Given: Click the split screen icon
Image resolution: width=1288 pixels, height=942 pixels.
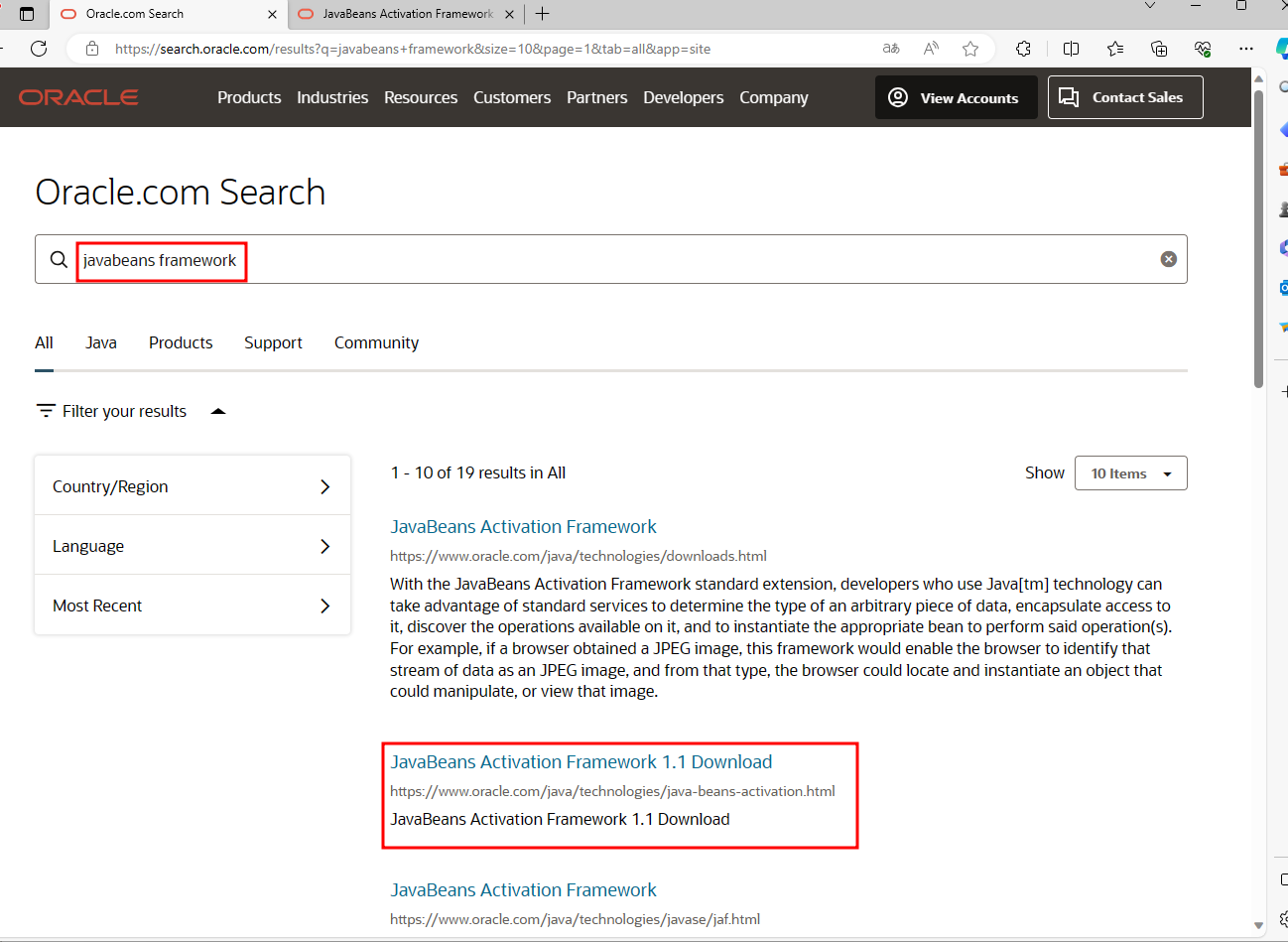Looking at the screenshot, I should 1071,49.
